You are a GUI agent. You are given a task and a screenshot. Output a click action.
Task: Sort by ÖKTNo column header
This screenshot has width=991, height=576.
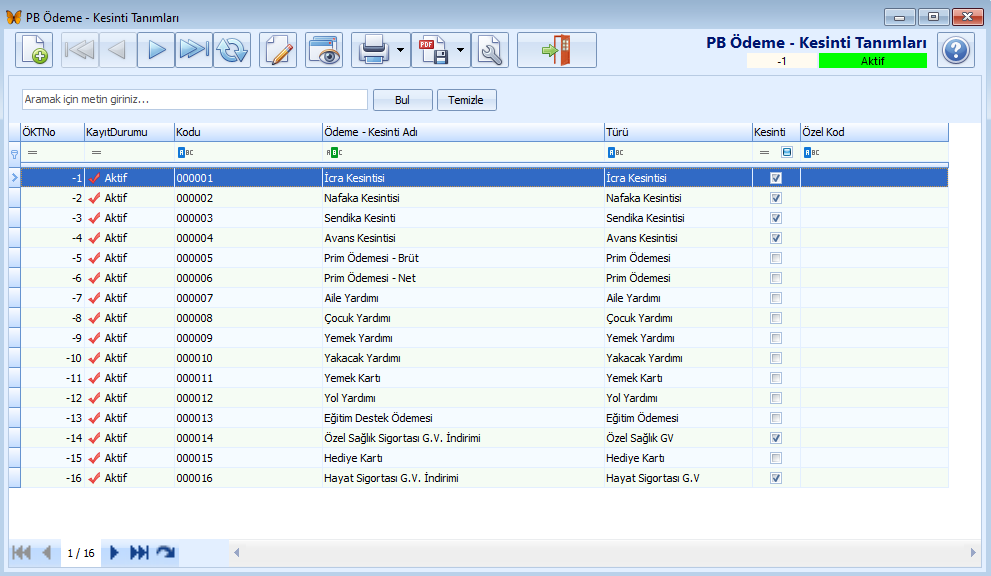point(52,132)
